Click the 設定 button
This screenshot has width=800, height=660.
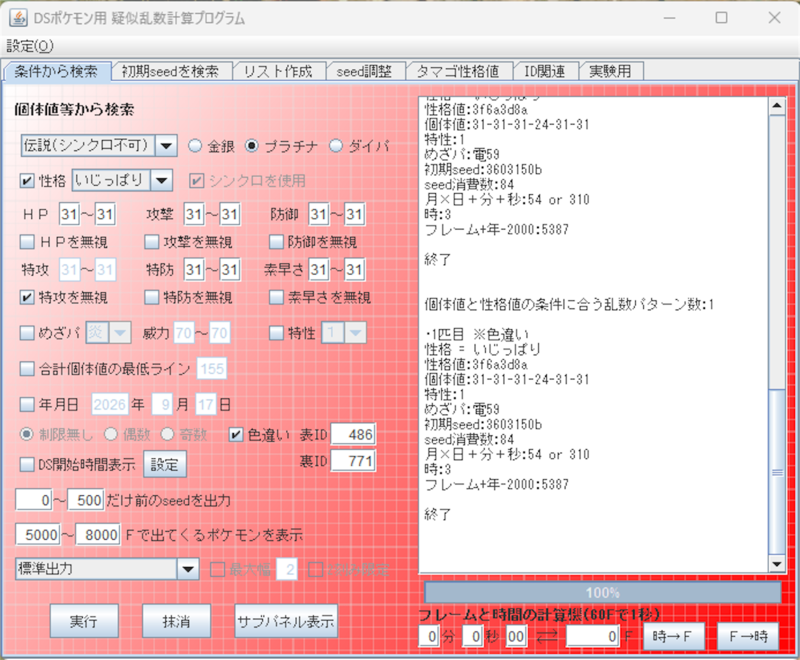tap(164, 465)
